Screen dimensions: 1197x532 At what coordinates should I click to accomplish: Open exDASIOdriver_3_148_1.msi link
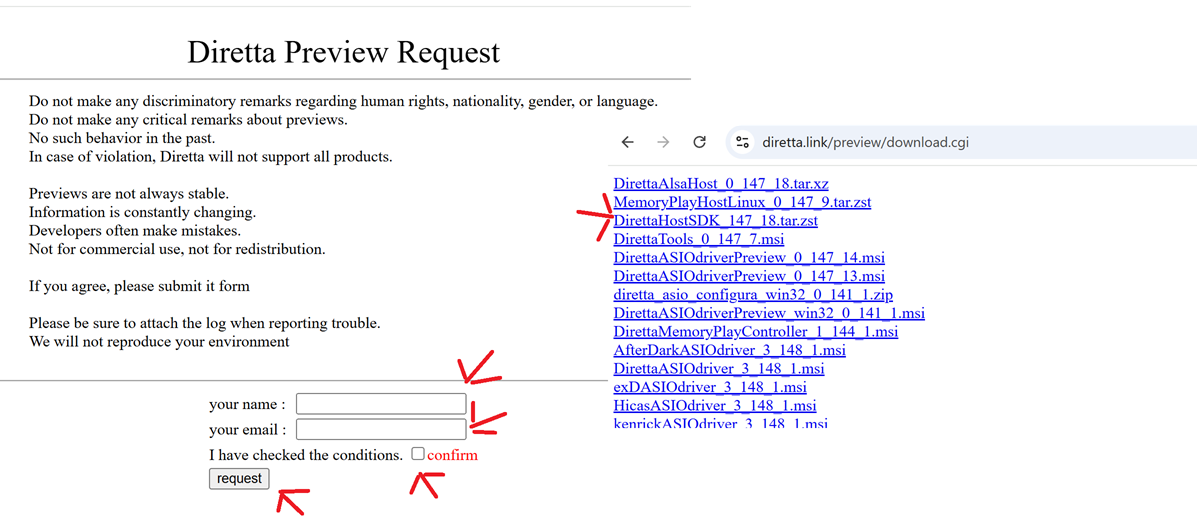(x=709, y=387)
